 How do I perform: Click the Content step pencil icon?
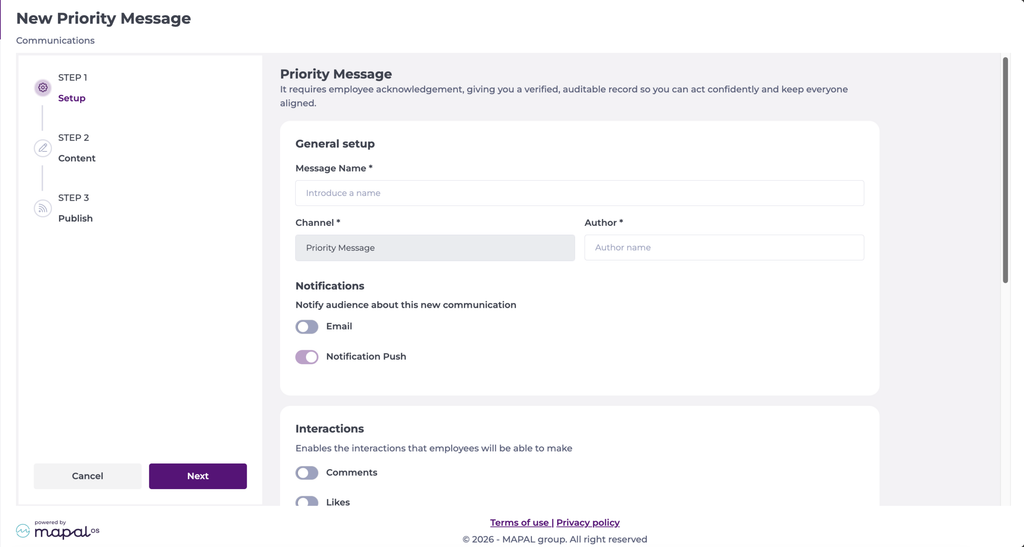tap(42, 148)
